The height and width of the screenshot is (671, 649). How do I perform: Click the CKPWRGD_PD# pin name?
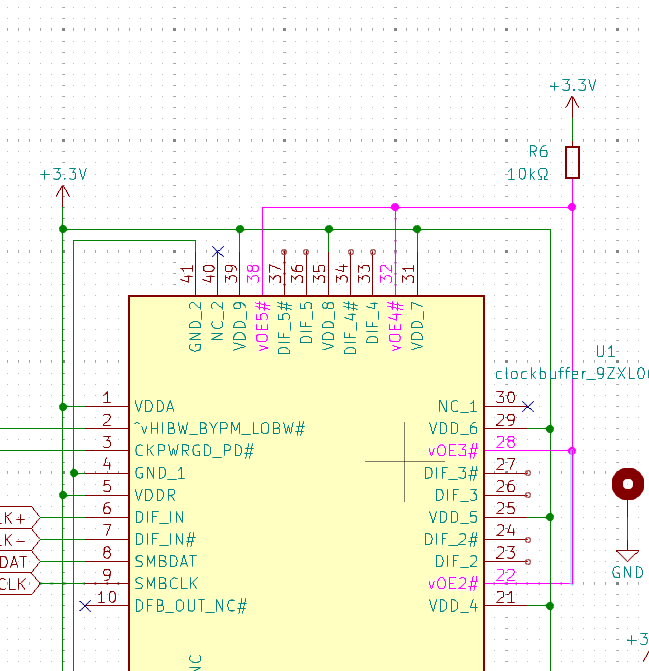tap(194, 451)
